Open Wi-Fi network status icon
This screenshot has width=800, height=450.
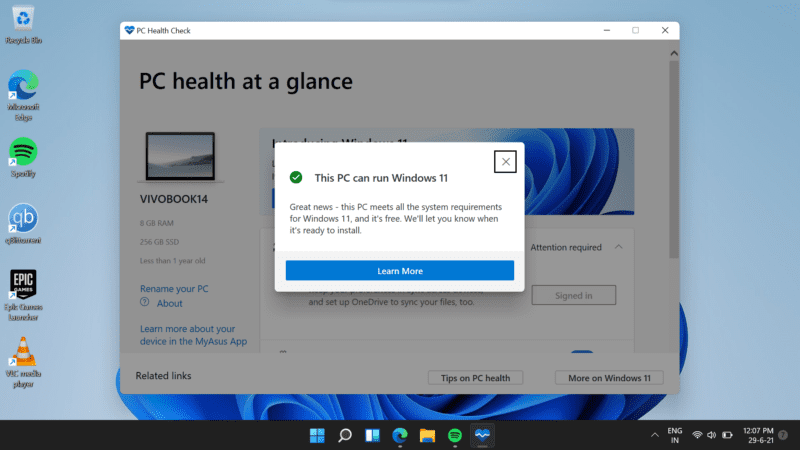697,435
